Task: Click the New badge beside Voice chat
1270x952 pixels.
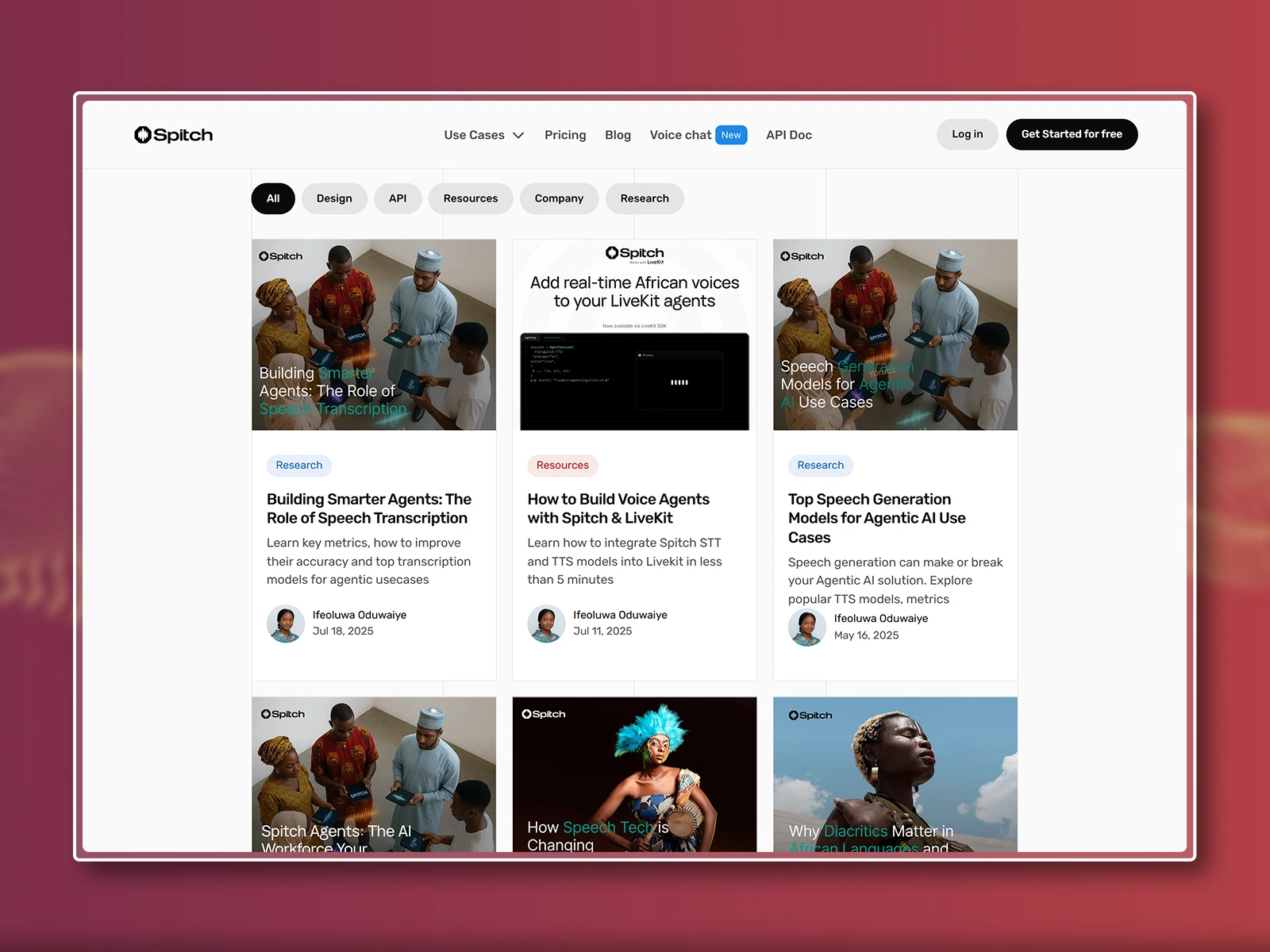Action: click(x=731, y=135)
